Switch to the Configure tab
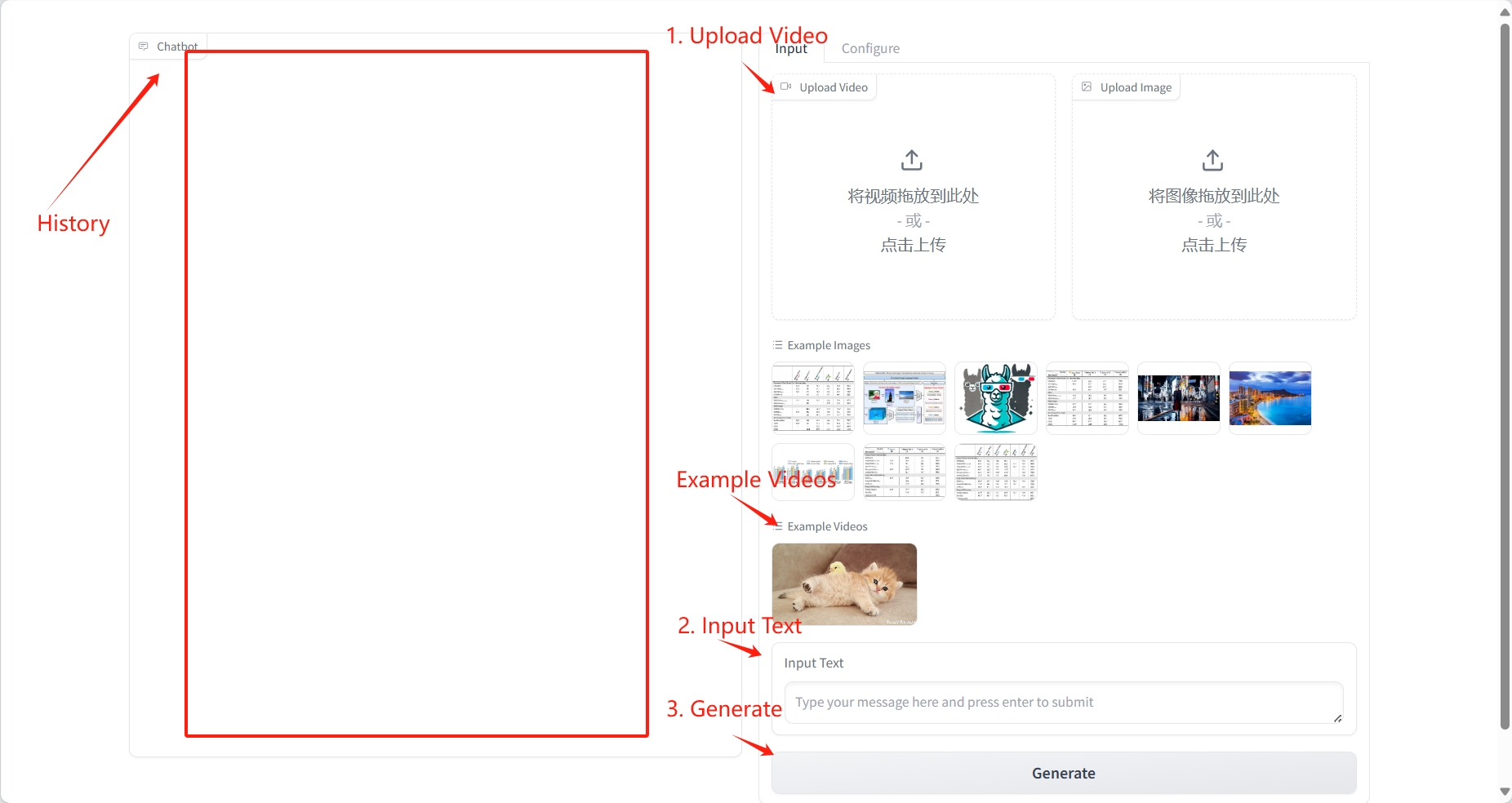The image size is (1512, 803). point(870,49)
